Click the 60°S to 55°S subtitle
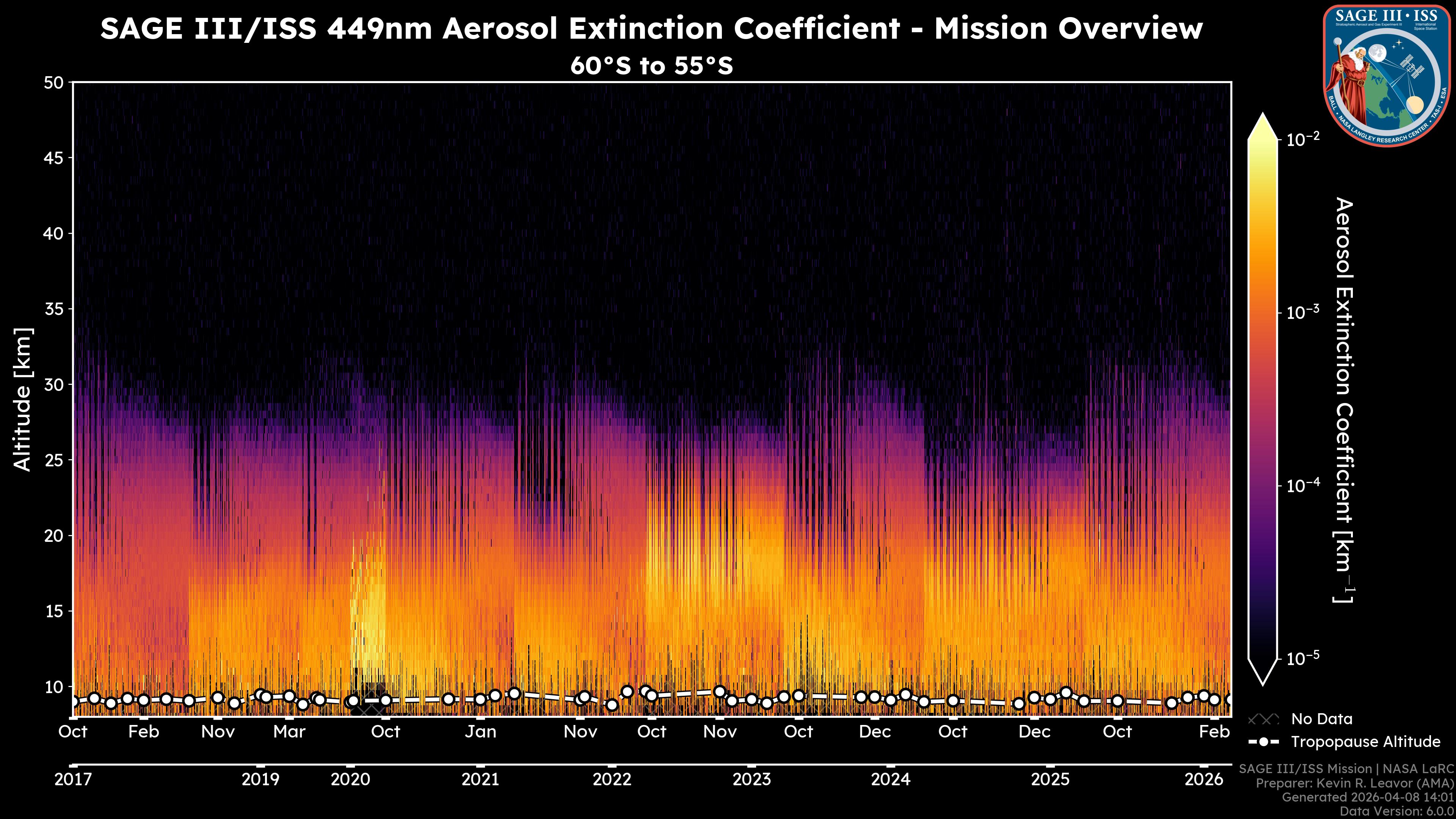 tap(651, 66)
